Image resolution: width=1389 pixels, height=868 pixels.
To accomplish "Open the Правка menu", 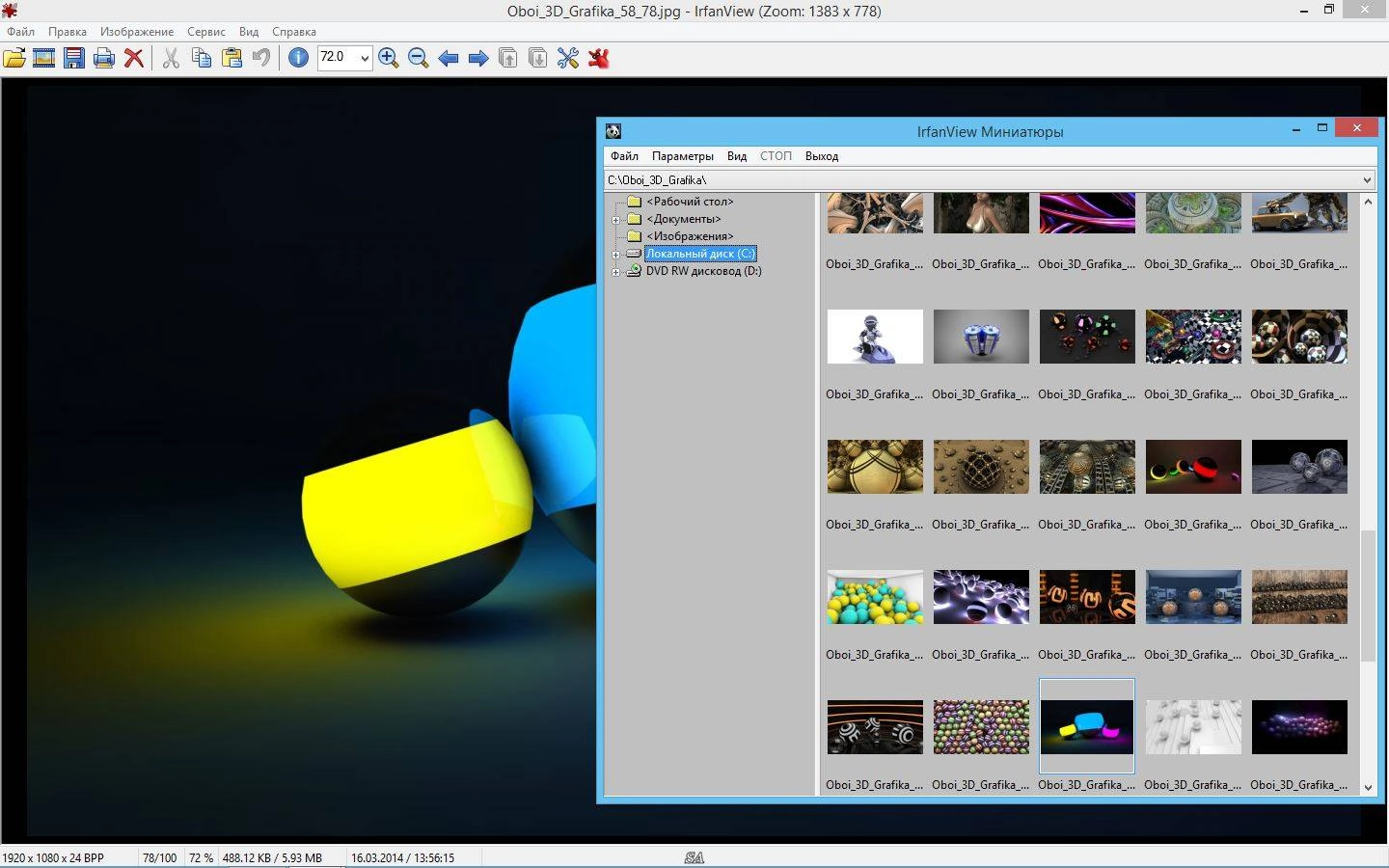I will (x=68, y=31).
